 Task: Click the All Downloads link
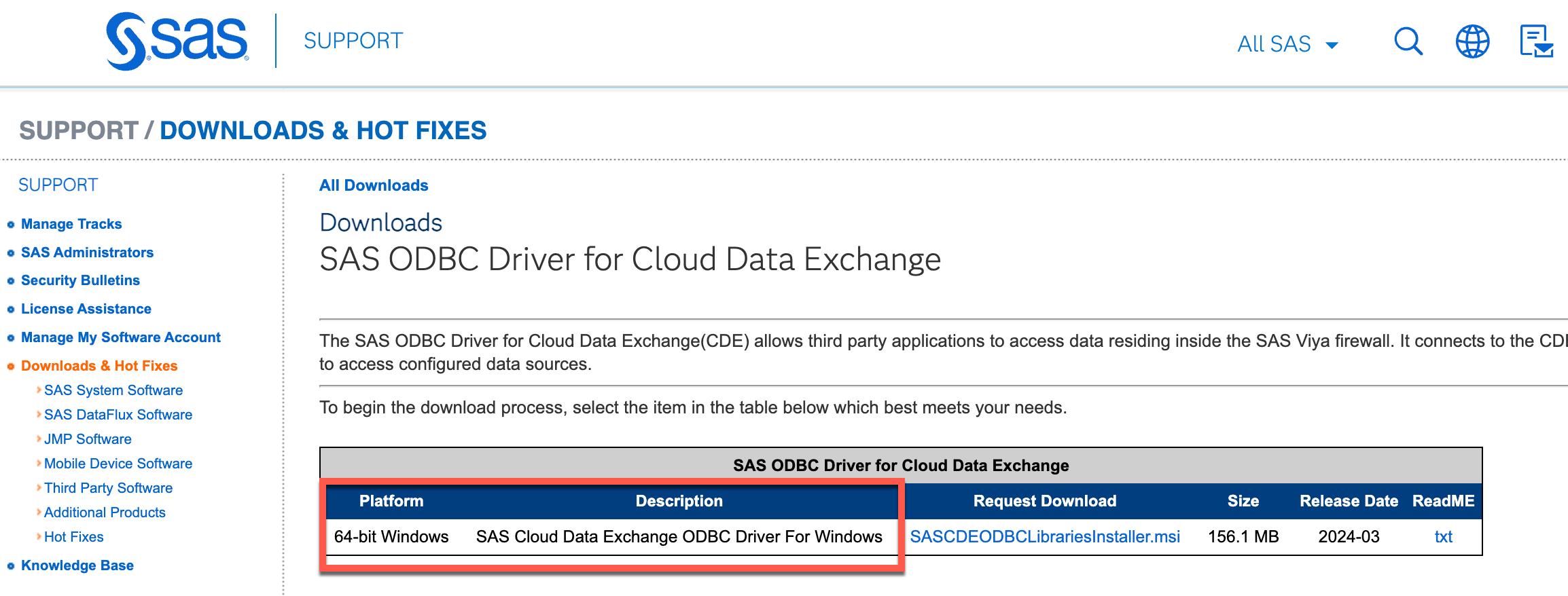374,185
